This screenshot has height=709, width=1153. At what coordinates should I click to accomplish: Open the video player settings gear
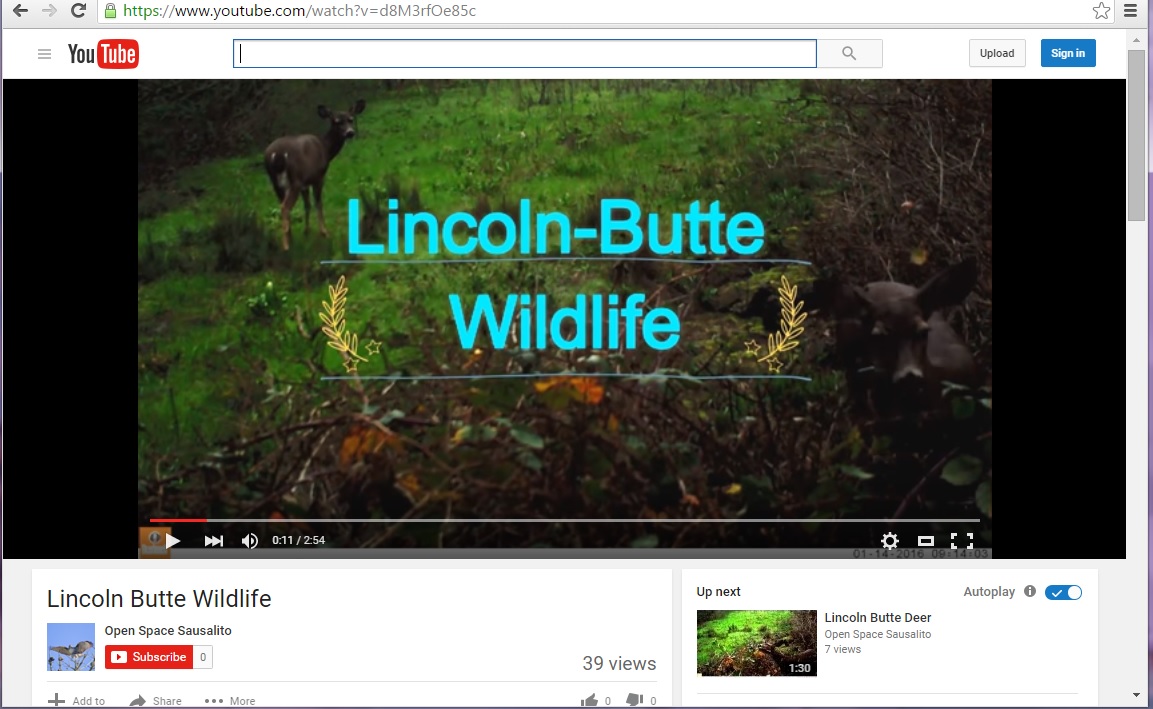(x=889, y=541)
